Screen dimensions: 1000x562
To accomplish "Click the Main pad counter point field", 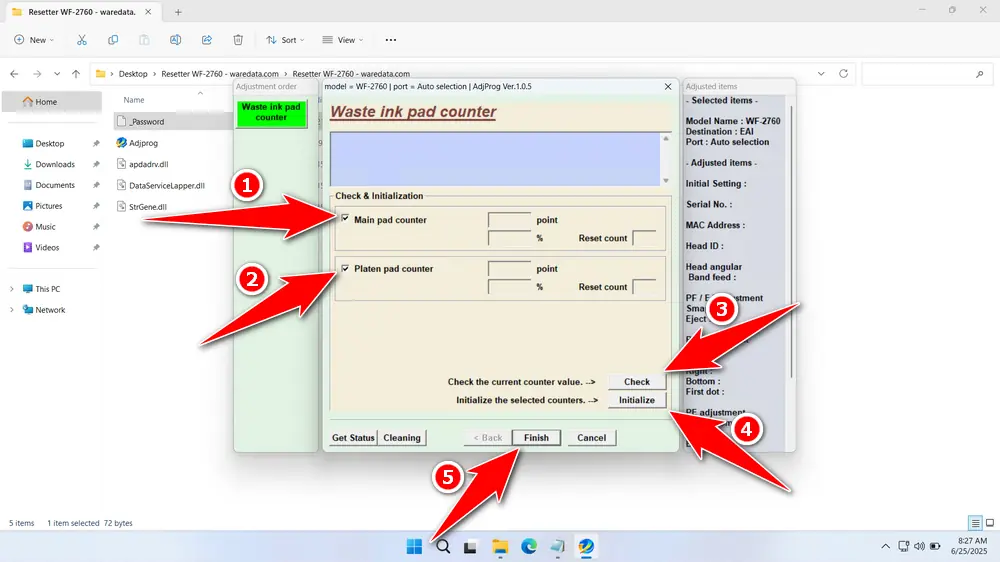I will pyautogui.click(x=509, y=219).
